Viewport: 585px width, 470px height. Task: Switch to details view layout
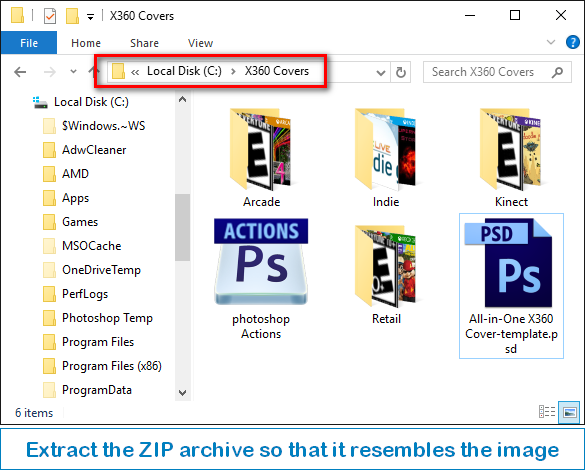[x=547, y=412]
